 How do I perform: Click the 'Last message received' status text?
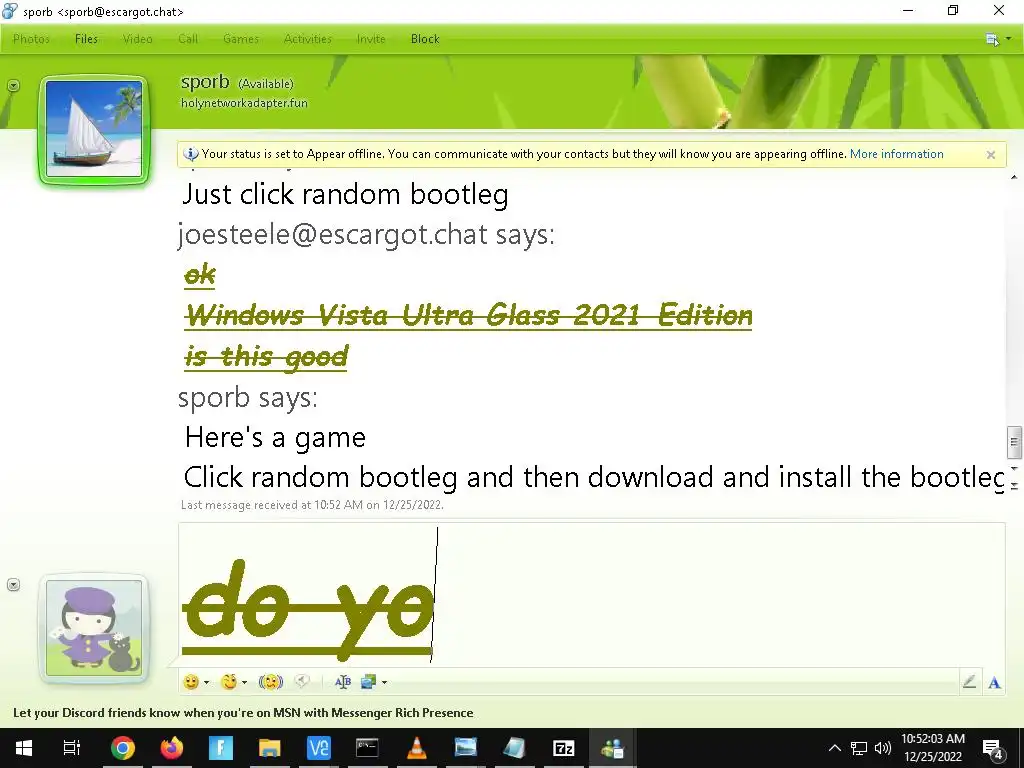[x=312, y=505]
